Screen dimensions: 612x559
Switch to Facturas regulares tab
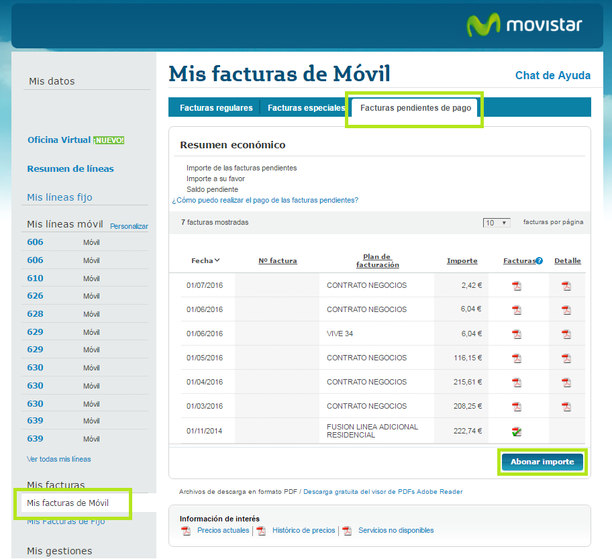click(x=216, y=107)
